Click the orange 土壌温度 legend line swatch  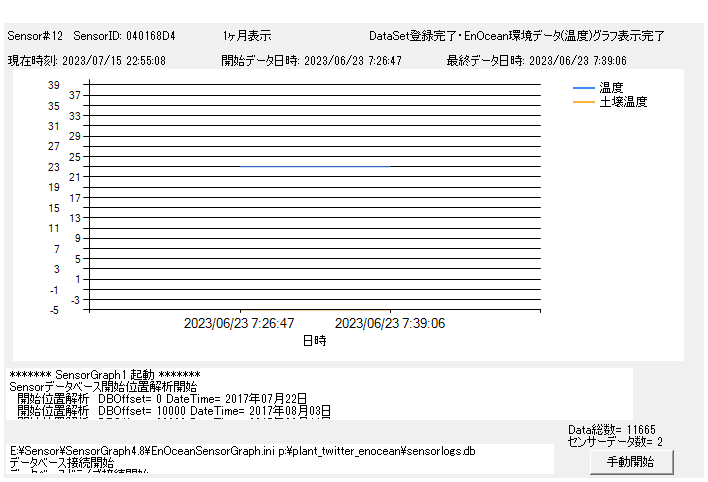click(583, 102)
